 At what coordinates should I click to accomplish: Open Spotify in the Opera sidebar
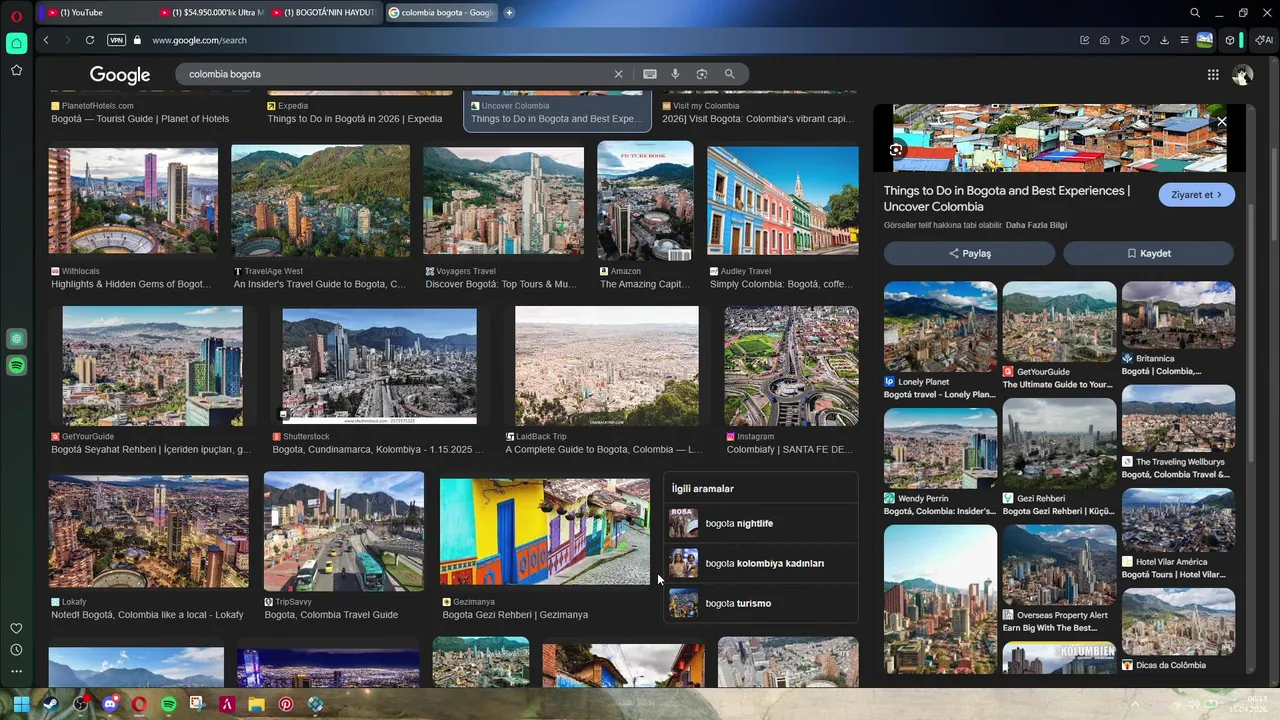(16, 366)
